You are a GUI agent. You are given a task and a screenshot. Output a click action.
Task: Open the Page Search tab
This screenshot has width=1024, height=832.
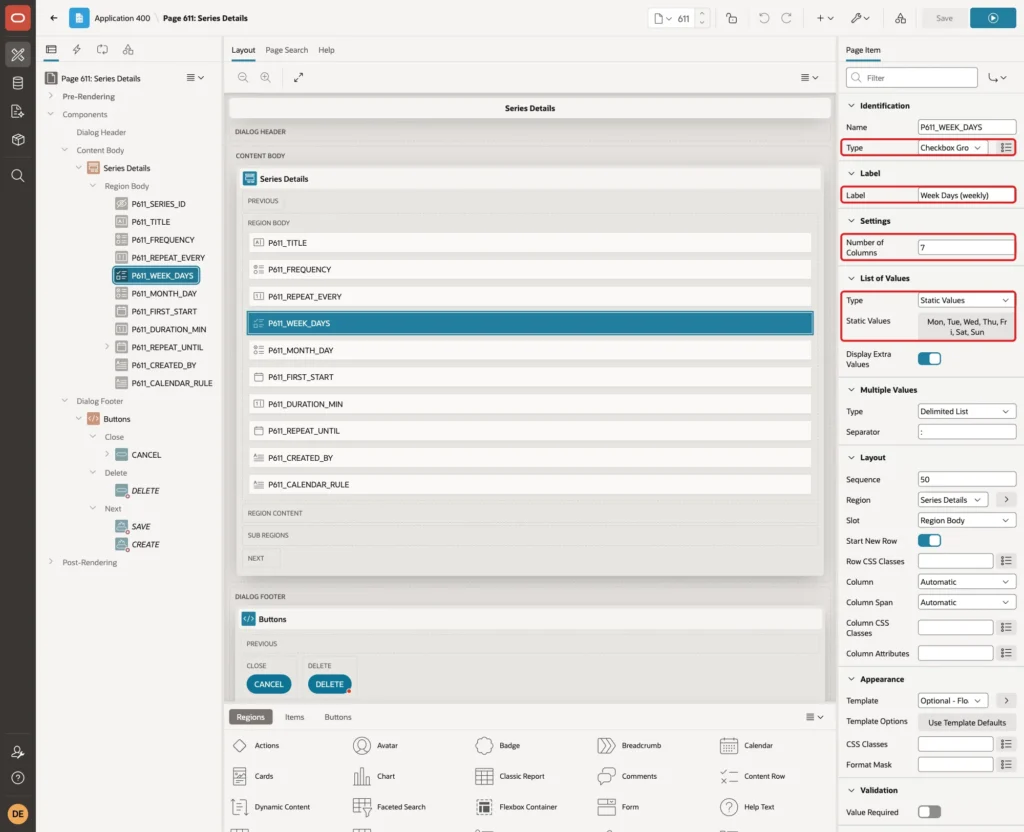pyautogui.click(x=287, y=50)
